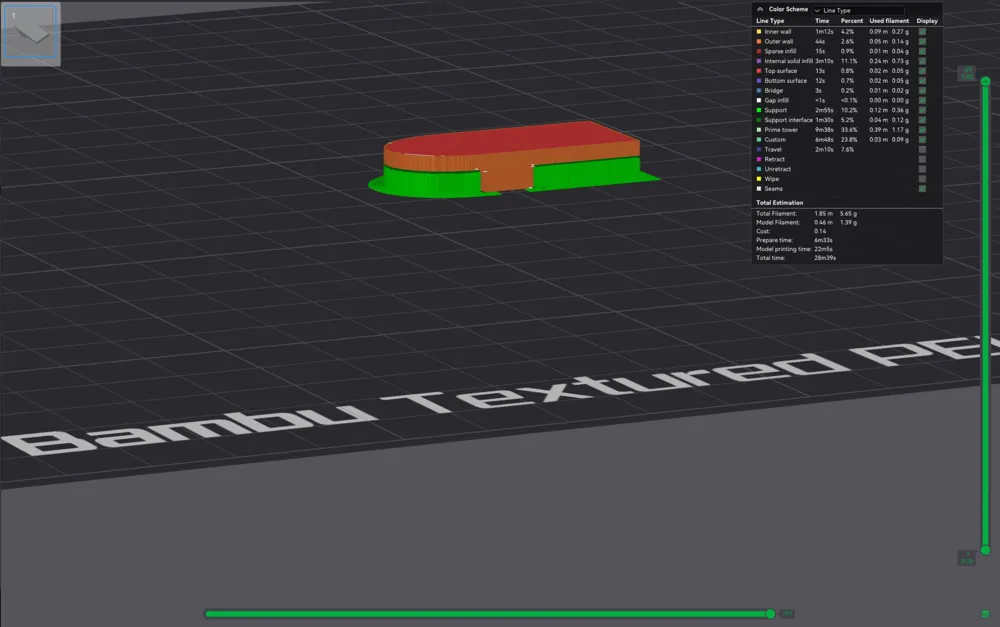Enable the Wipe display checkbox

coord(922,179)
